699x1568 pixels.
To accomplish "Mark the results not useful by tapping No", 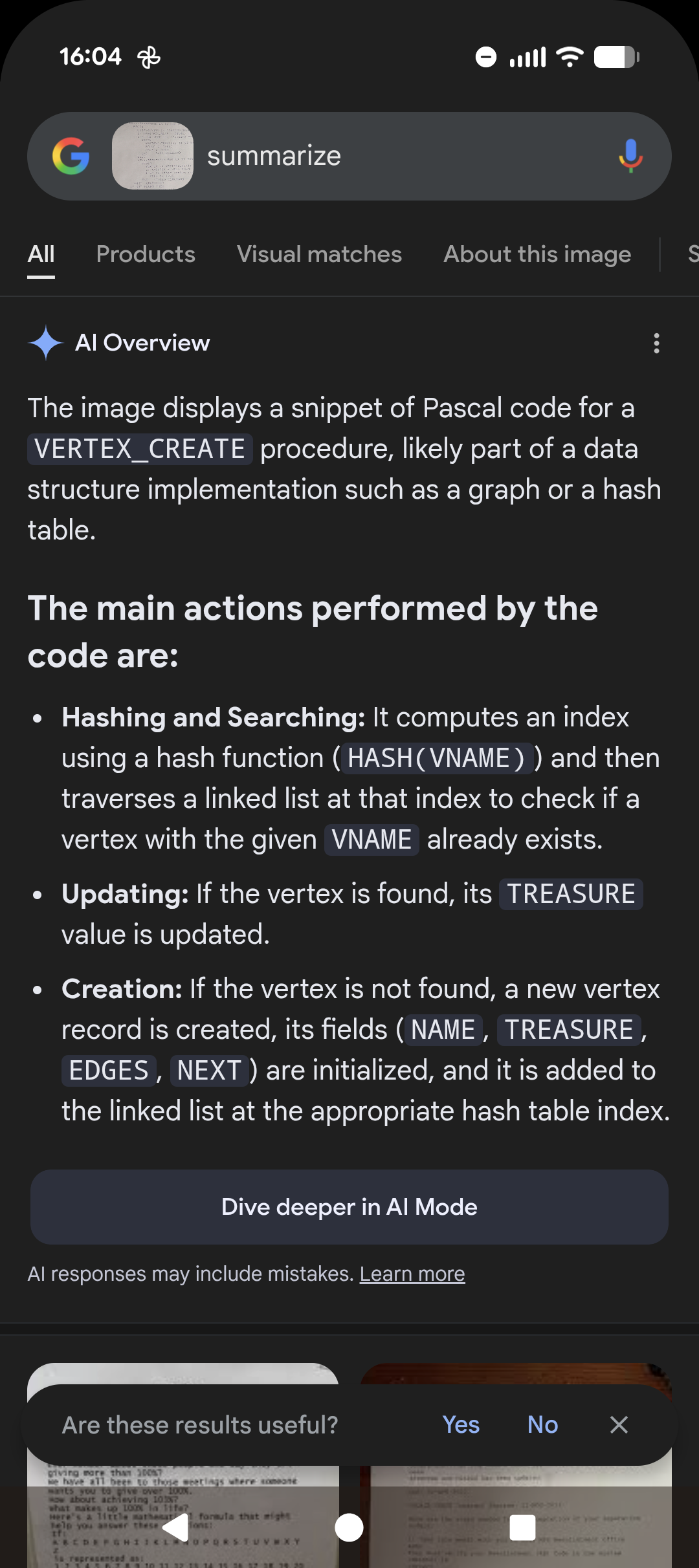I will [x=542, y=1424].
